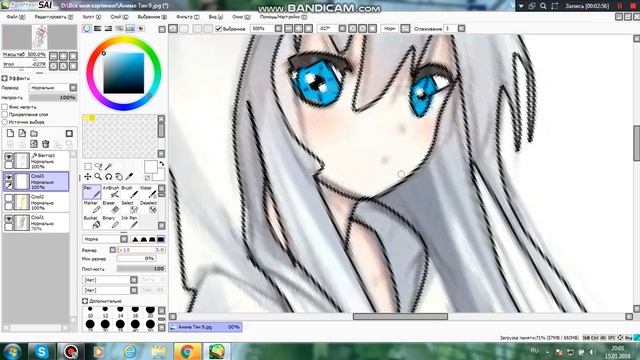Open the Слой menu
This screenshot has width=640, height=360.
tap(119, 17)
